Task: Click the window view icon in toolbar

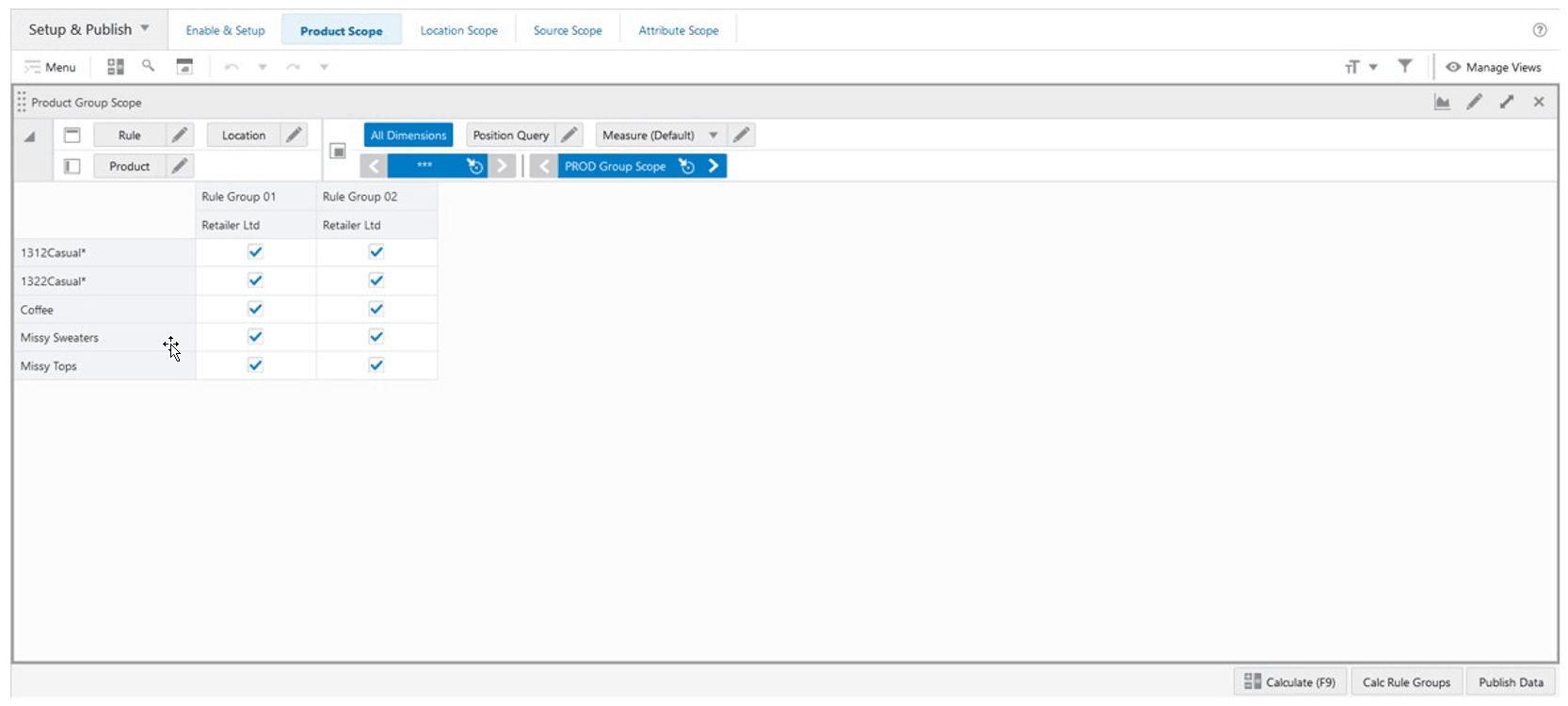Action: click(x=184, y=67)
